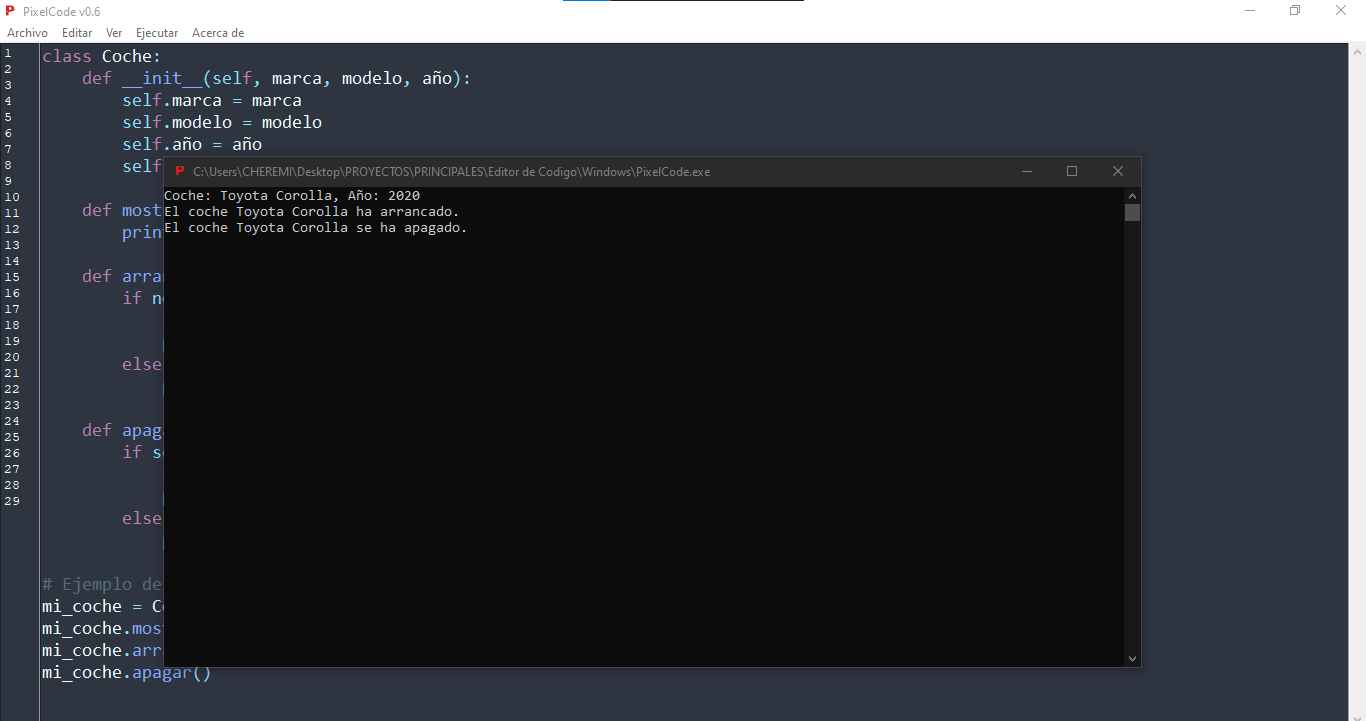Open the Editar menu
Image resolution: width=1366 pixels, height=721 pixels.
77,33
